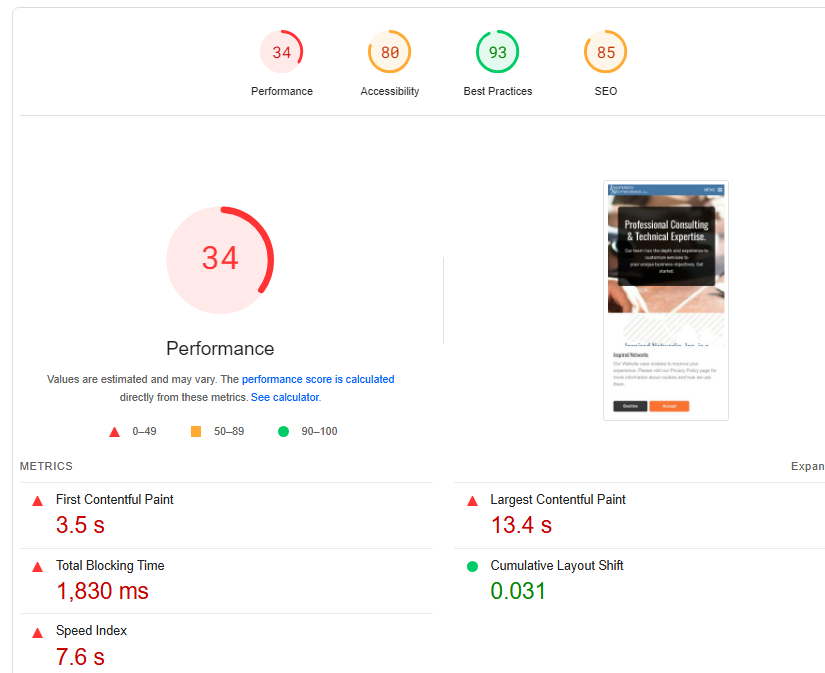Open the Accessibility score gauge showing 80
This screenshot has width=825, height=673.
pos(389,52)
